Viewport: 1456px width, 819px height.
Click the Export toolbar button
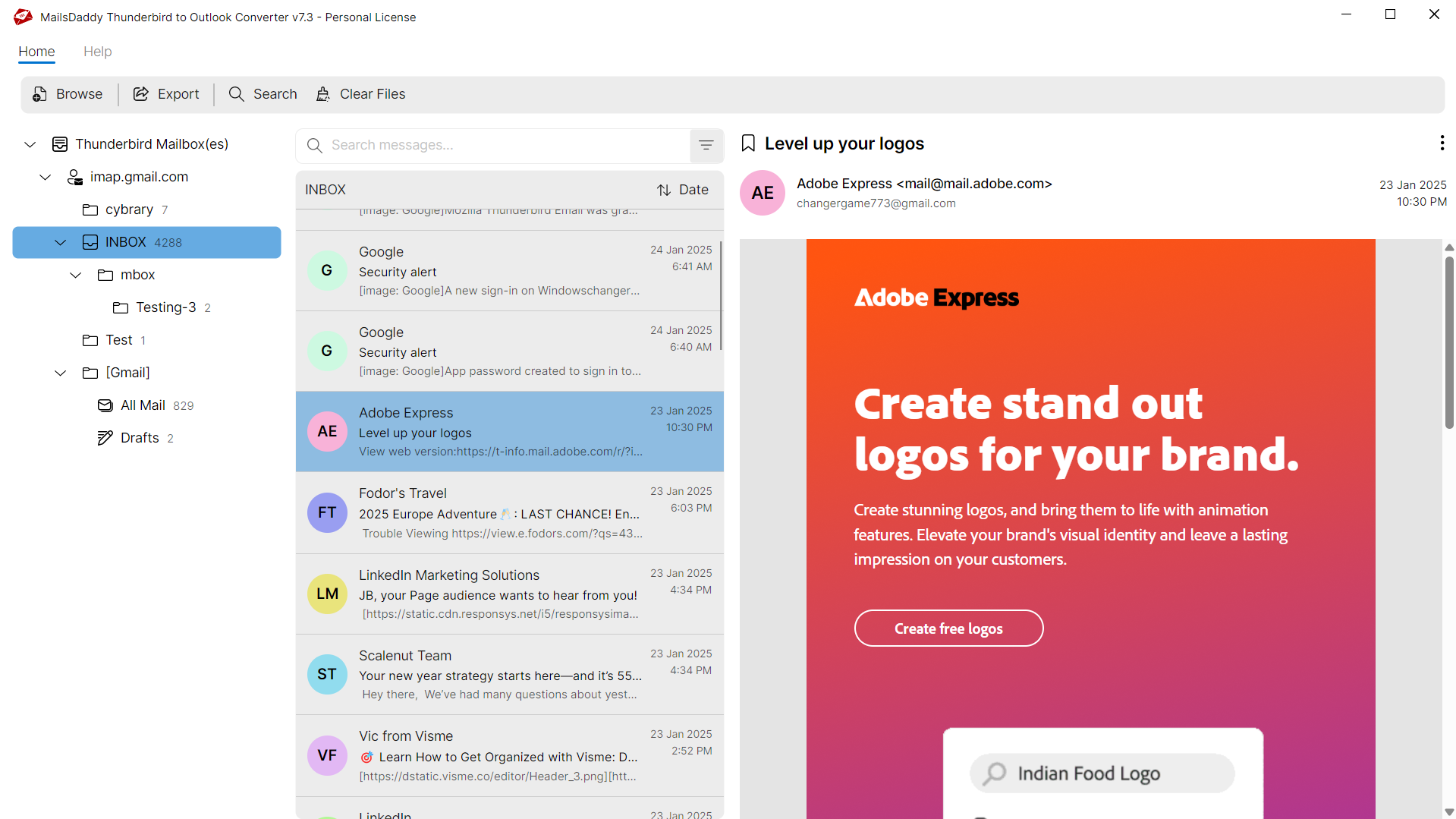coord(166,94)
